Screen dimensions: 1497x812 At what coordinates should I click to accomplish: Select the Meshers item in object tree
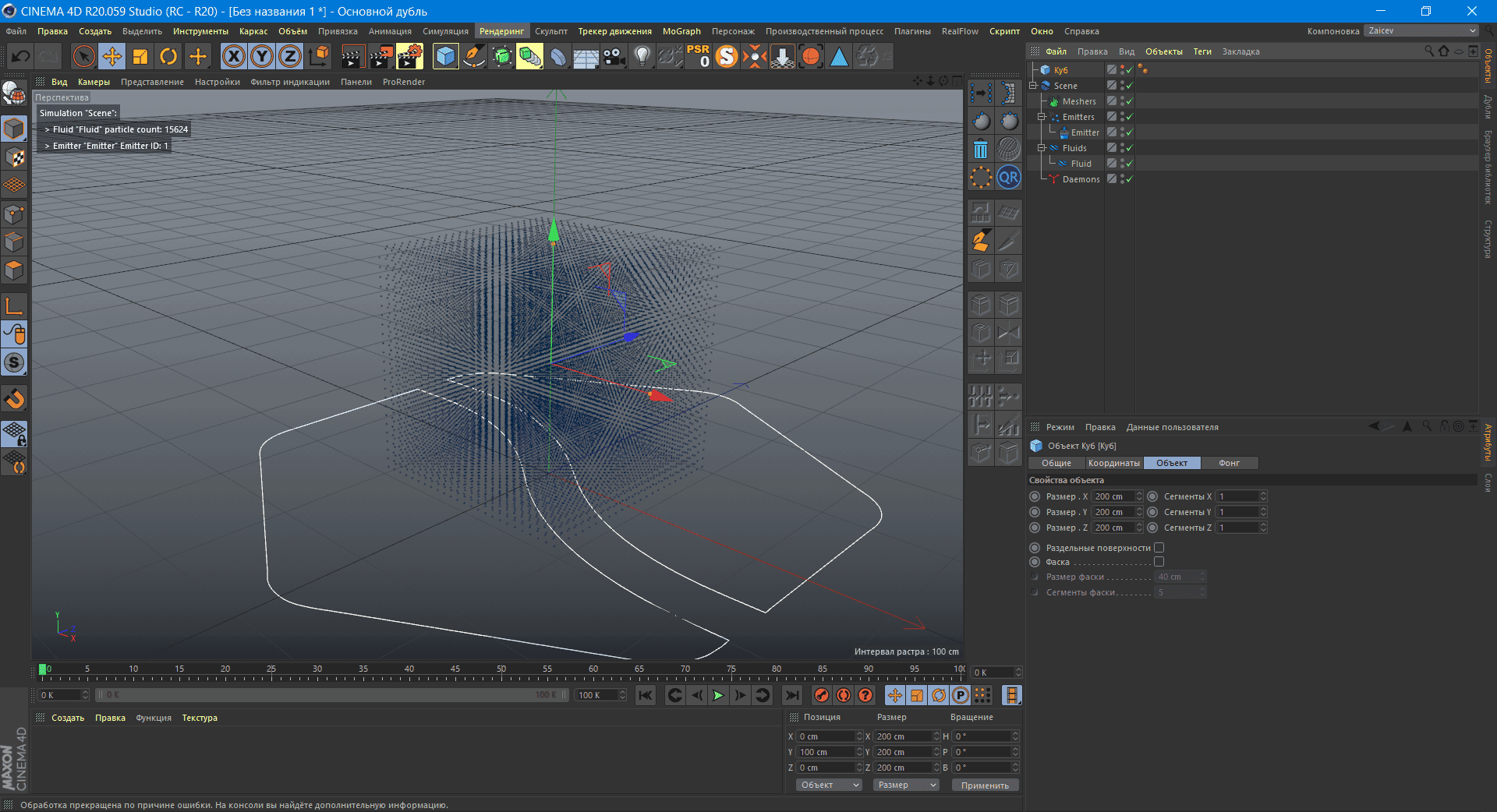(x=1078, y=101)
